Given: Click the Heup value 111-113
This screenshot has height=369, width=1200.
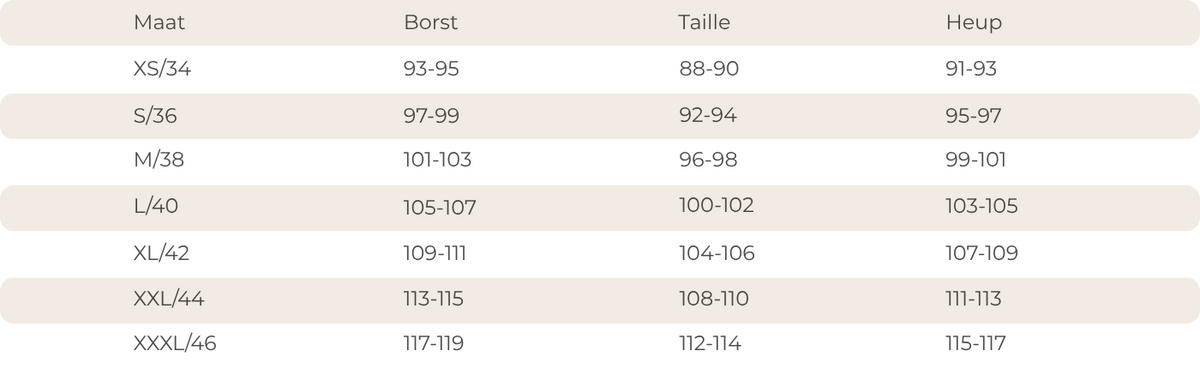Looking at the screenshot, I should 974,299.
